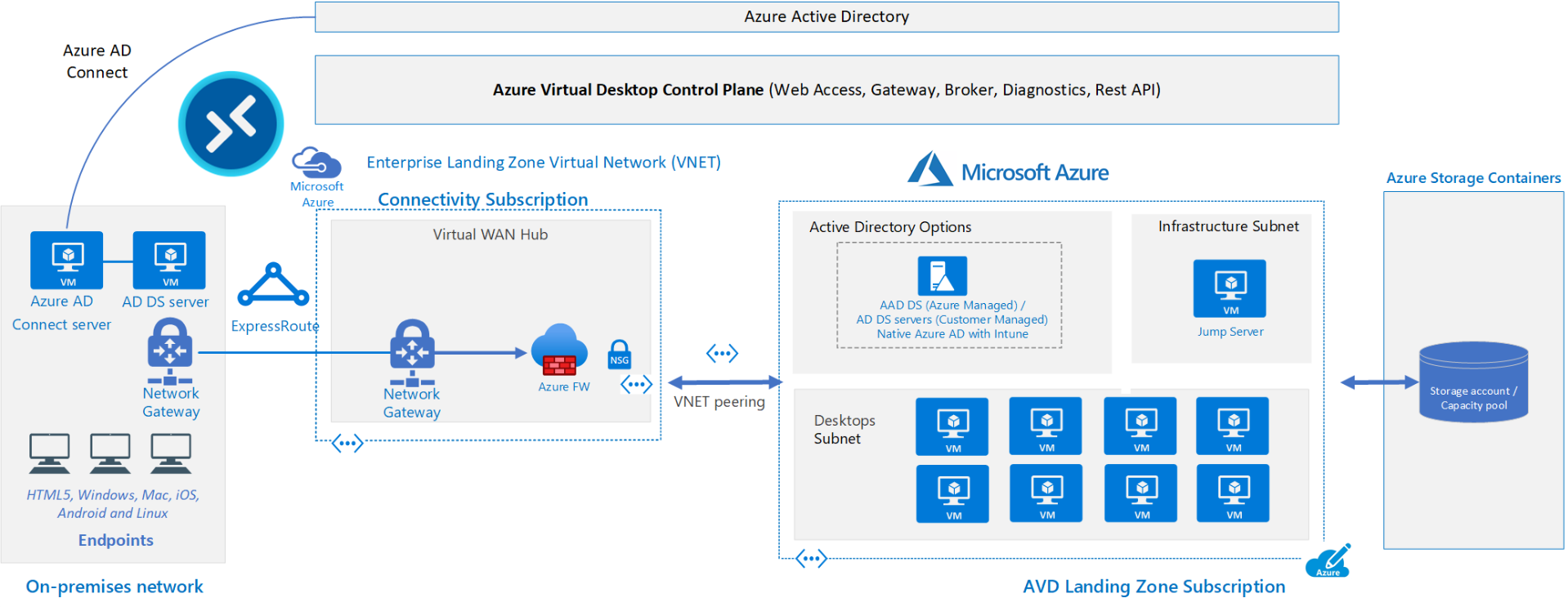The image size is (1568, 607).
Task: Click the first endpoint desktop computer icon
Action: [49, 453]
